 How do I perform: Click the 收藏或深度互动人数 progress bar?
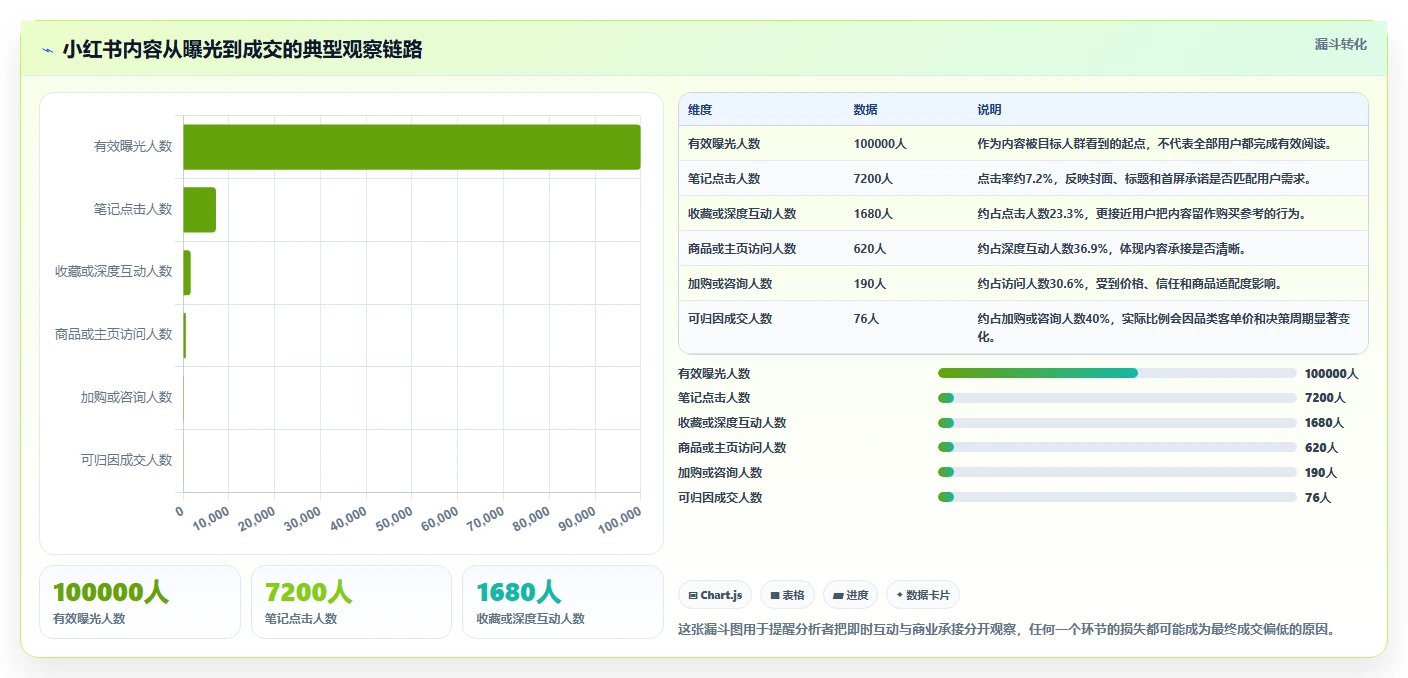pyautogui.click(x=1117, y=423)
